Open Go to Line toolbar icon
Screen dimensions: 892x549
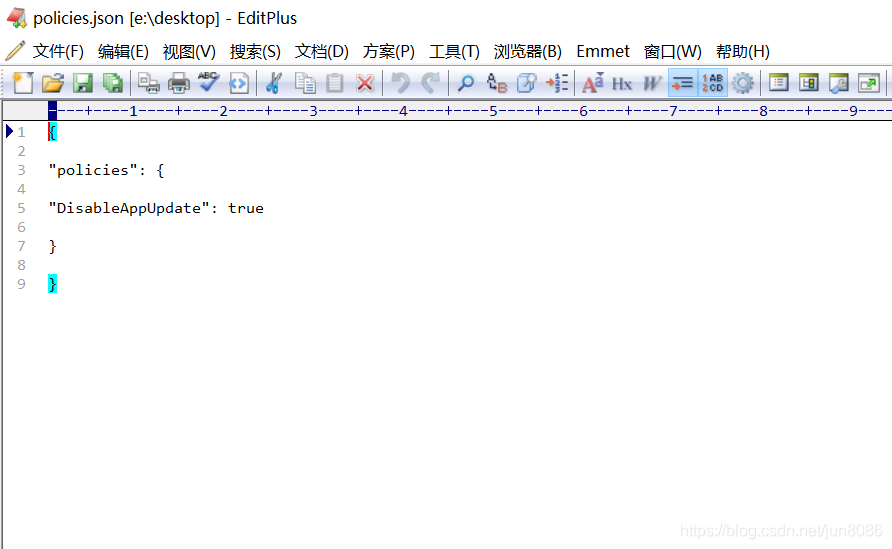557,83
